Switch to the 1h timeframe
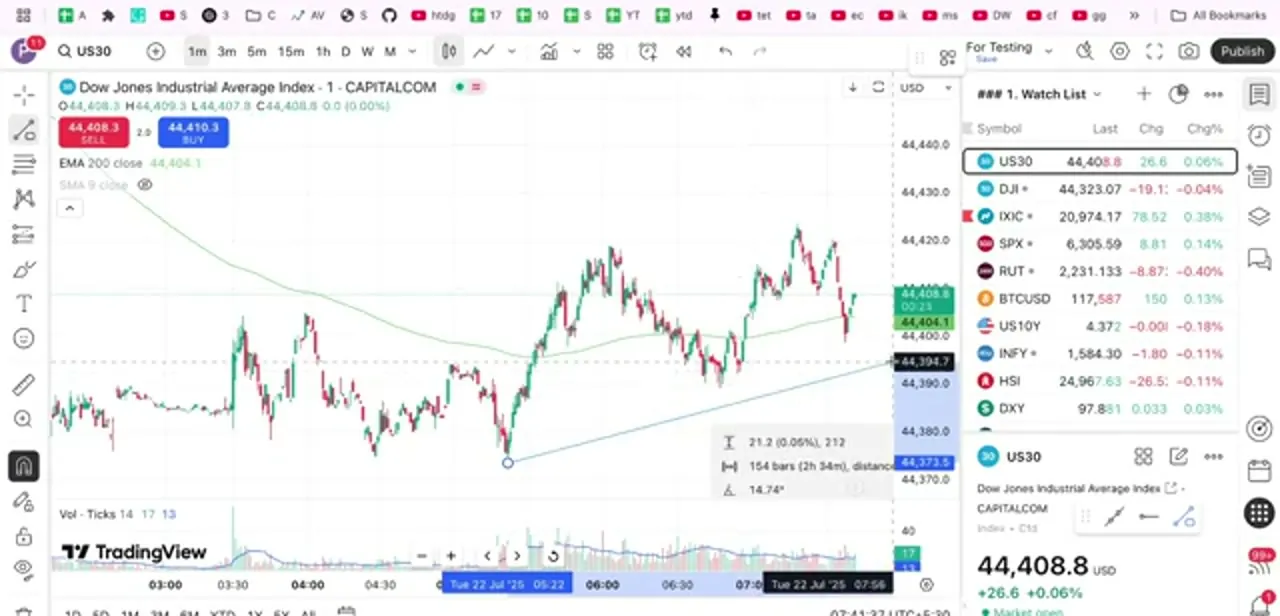Viewport: 1280px width, 616px height. pyautogui.click(x=323, y=51)
